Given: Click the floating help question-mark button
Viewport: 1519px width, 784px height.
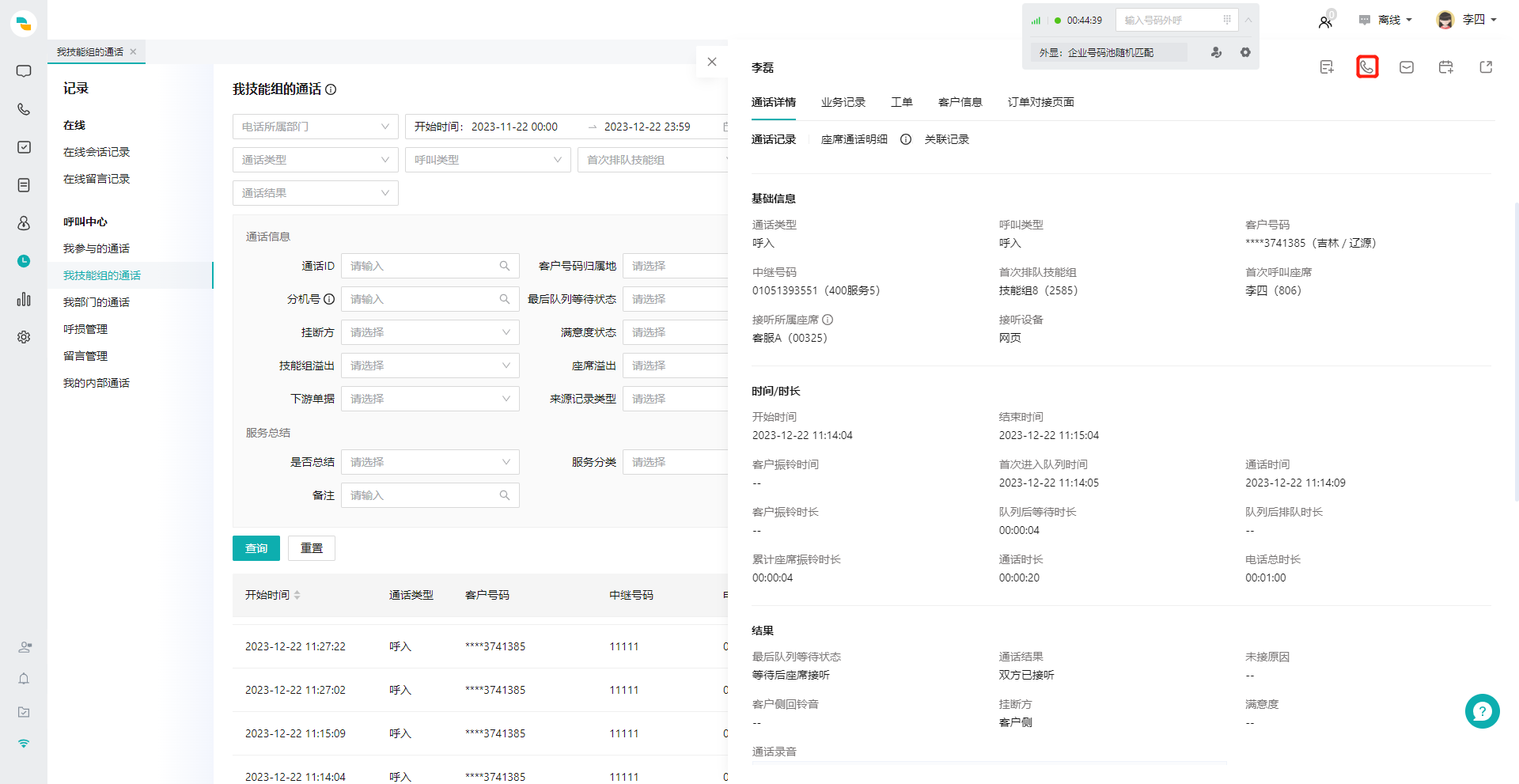Looking at the screenshot, I should (x=1482, y=711).
